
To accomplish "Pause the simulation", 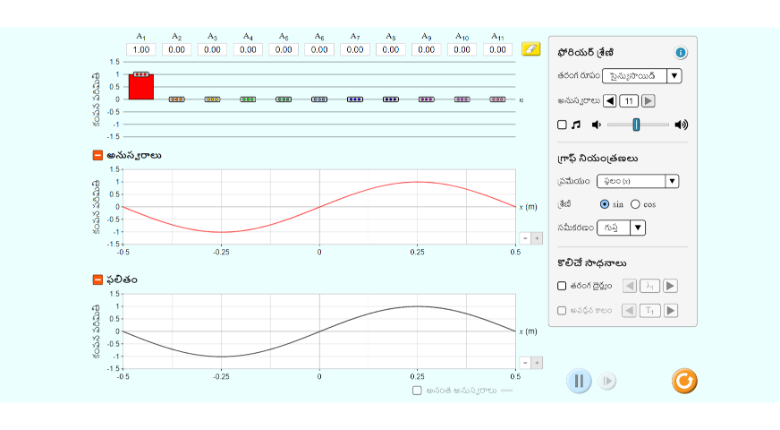I will click(x=579, y=381).
